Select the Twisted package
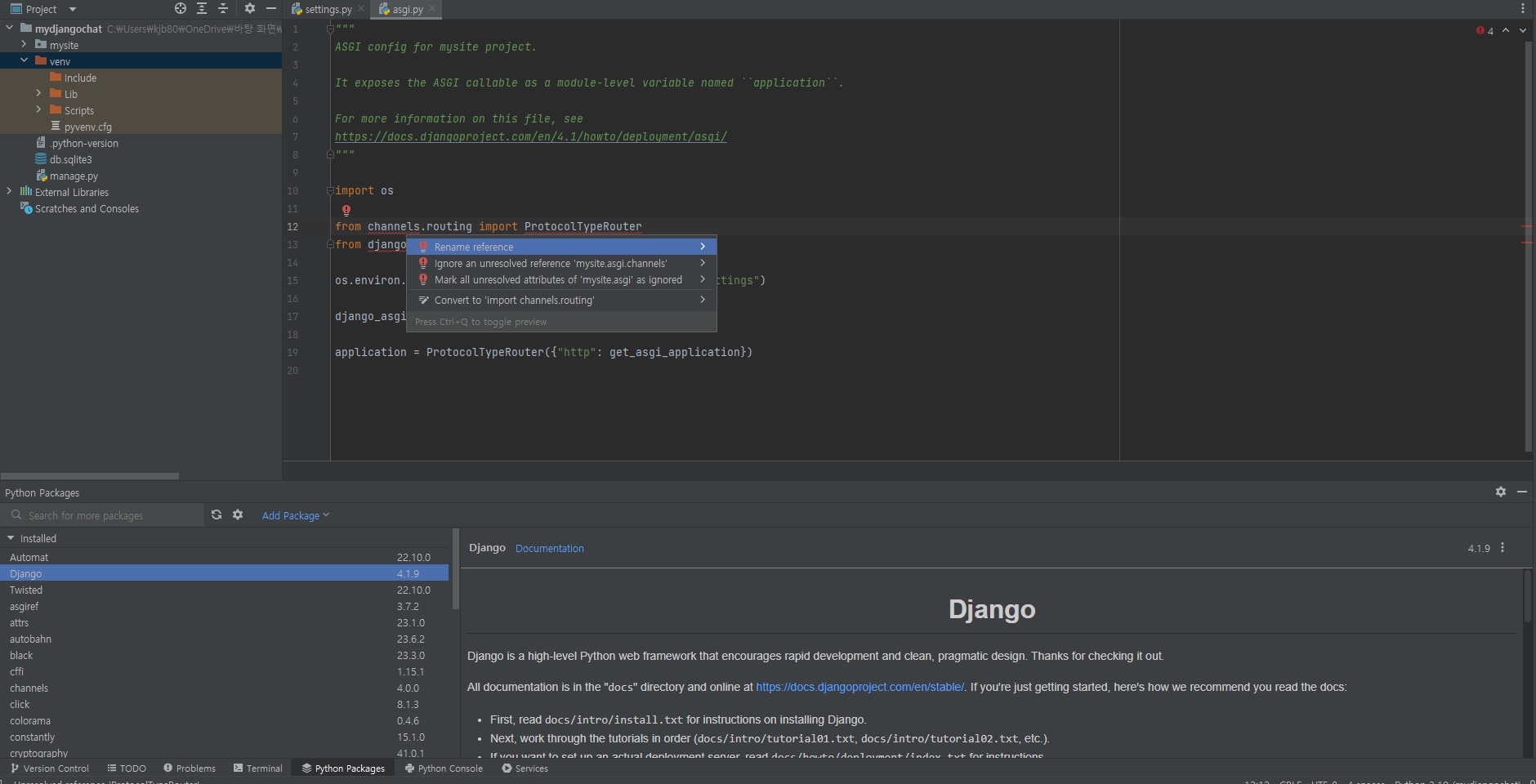This screenshot has width=1536, height=784. point(225,590)
